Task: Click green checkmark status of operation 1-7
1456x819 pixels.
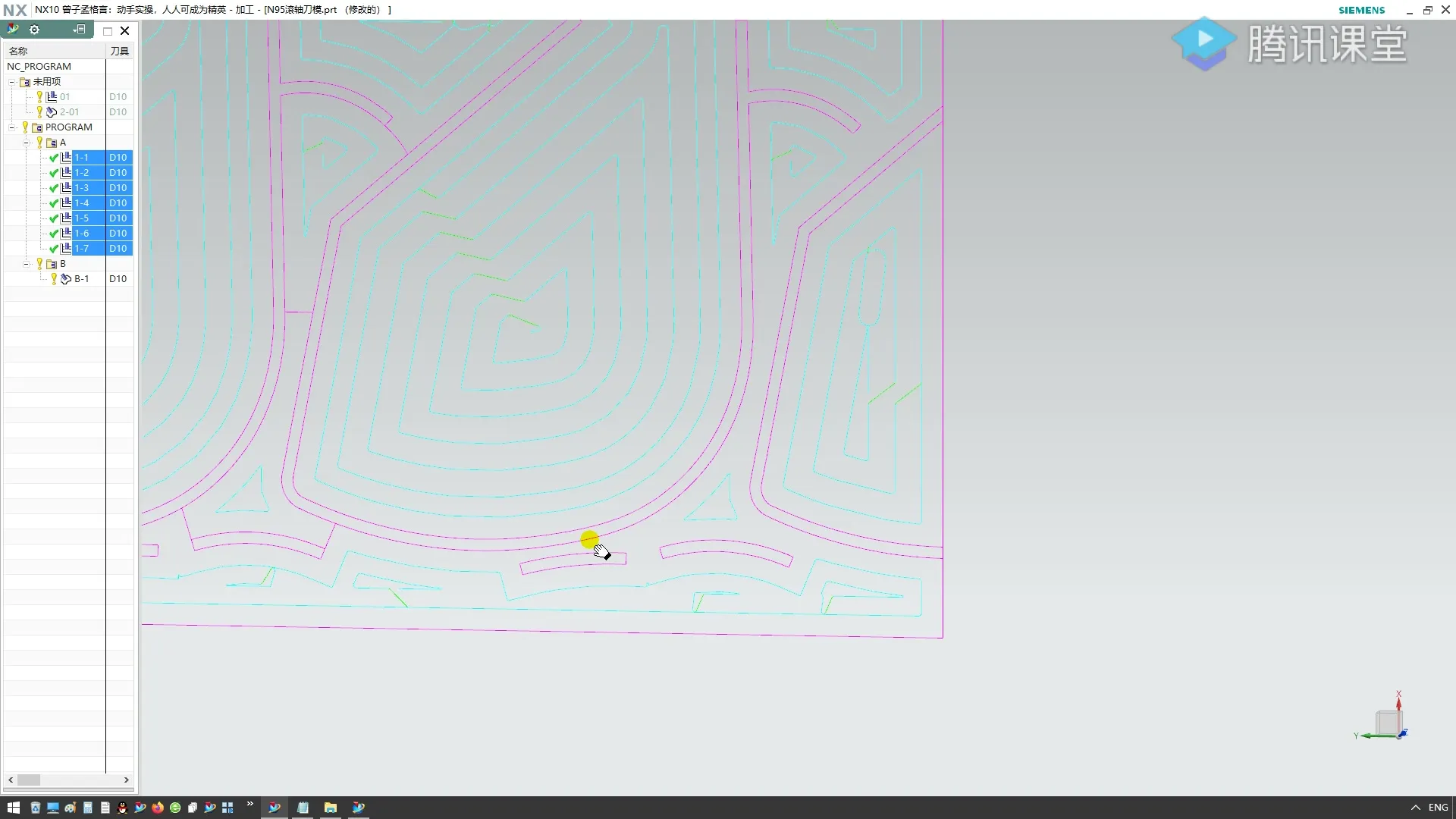Action: click(x=53, y=249)
